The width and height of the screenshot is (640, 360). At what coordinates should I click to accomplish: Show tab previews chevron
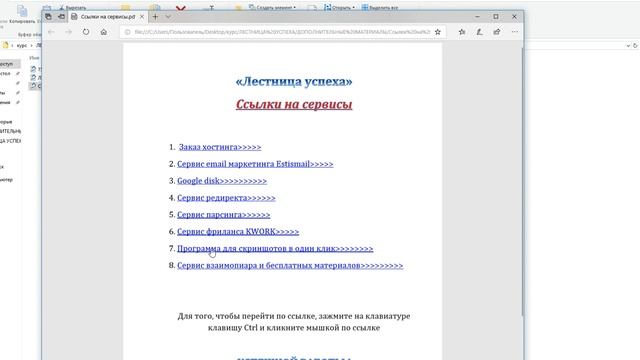(x=168, y=17)
